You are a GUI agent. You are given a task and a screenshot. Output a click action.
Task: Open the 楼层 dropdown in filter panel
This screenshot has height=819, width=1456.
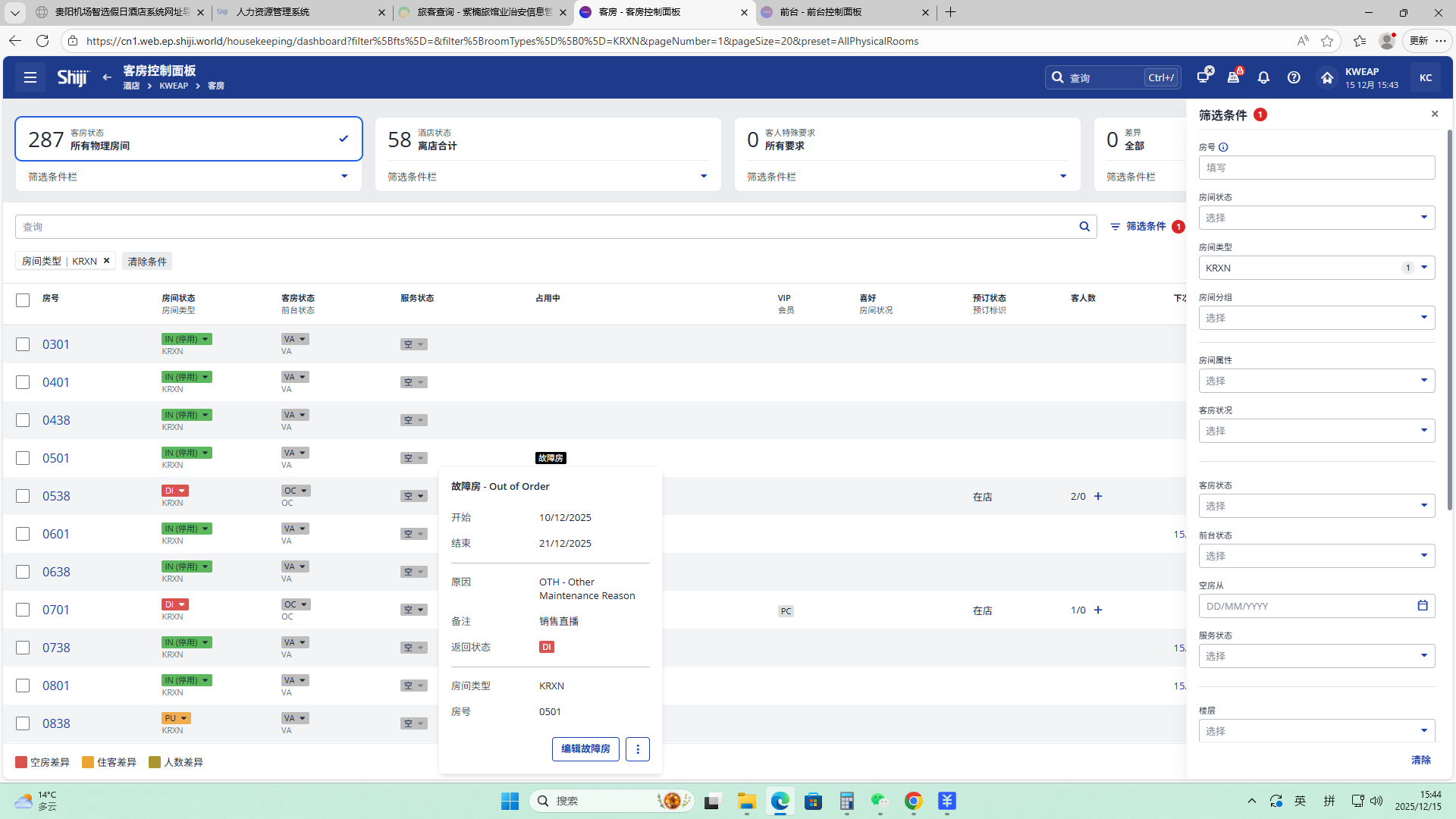pos(1316,731)
